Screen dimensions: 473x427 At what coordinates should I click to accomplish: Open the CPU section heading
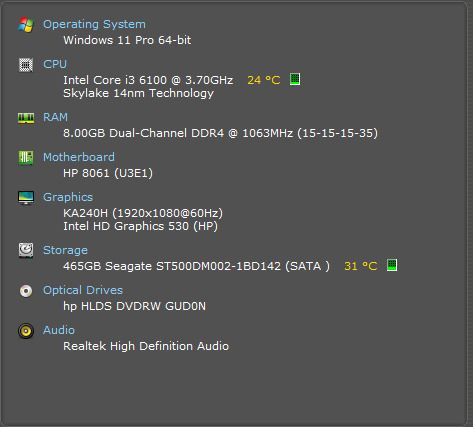point(55,64)
